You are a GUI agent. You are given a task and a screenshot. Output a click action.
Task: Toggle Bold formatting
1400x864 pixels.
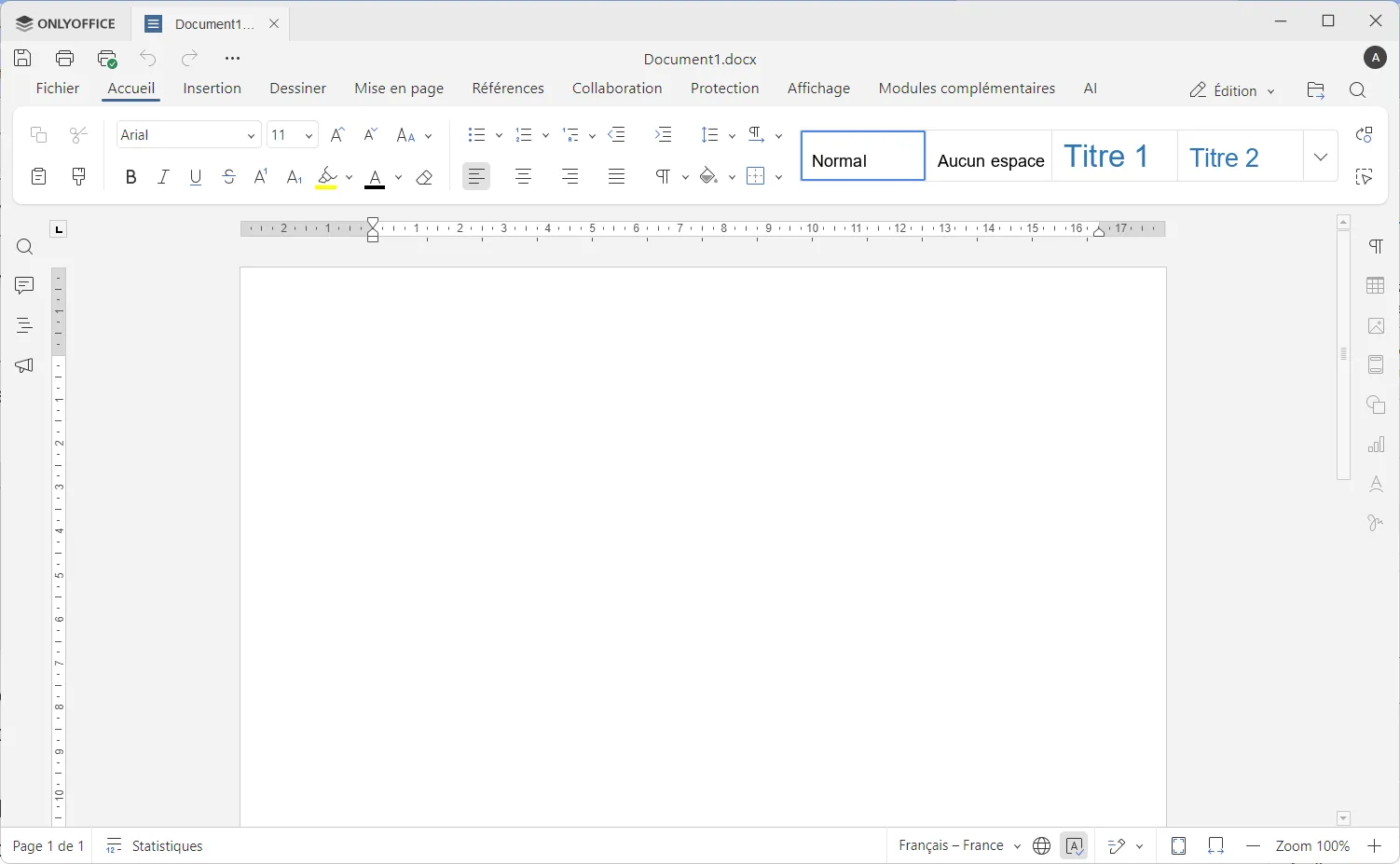[130, 176]
